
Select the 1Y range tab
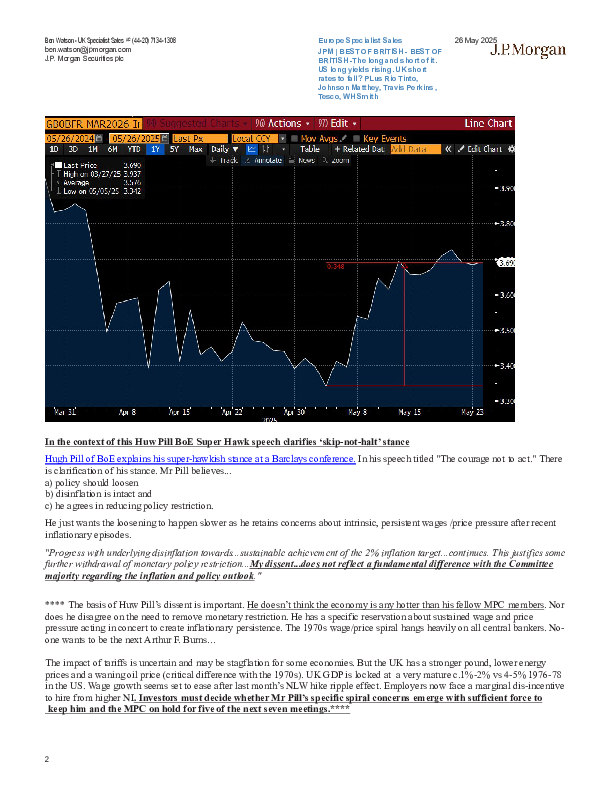click(156, 149)
